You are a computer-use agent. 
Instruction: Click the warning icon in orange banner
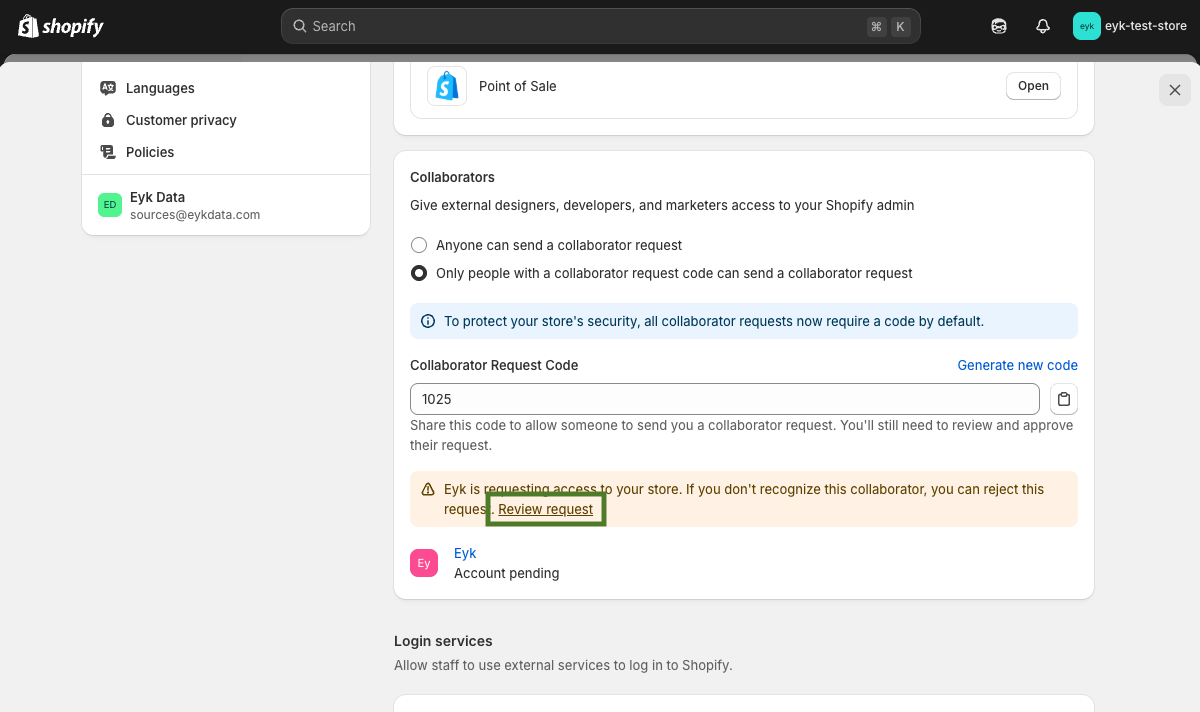tap(428, 490)
